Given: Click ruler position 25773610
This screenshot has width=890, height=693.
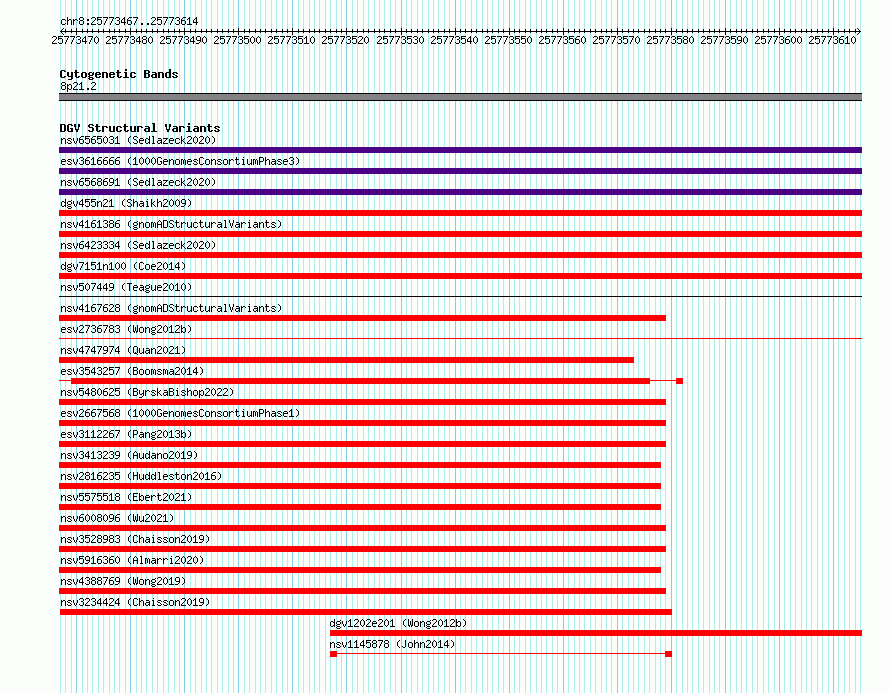Looking at the screenshot, I should click(x=832, y=40).
